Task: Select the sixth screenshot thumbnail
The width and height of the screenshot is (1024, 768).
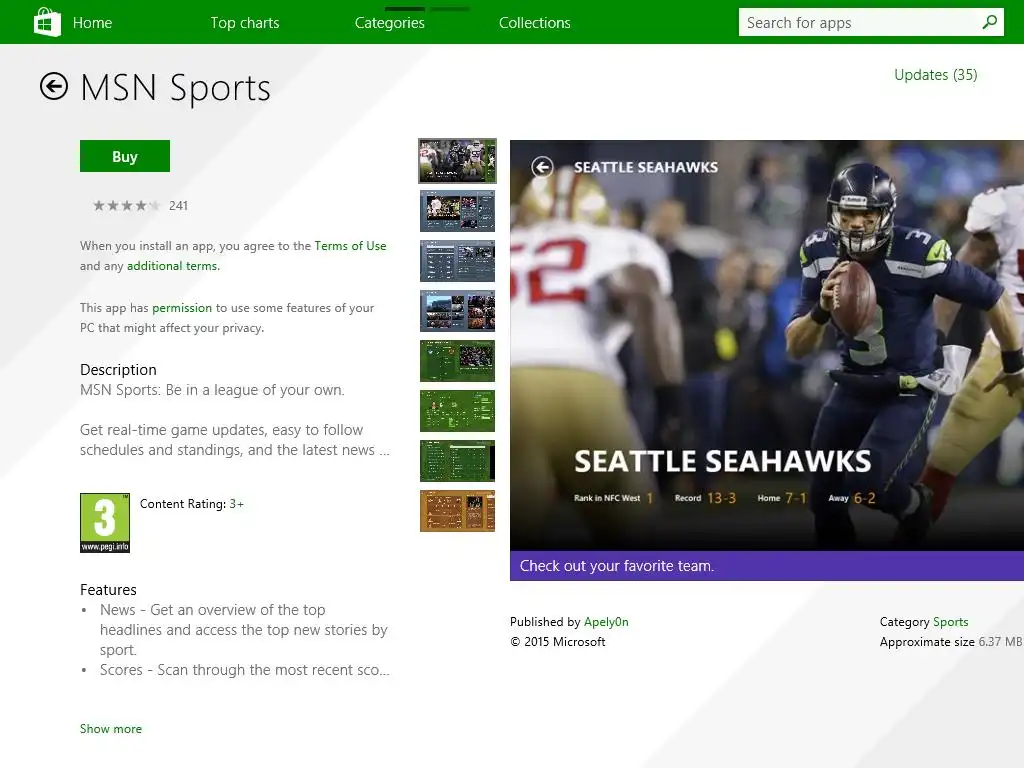Action: 457,411
